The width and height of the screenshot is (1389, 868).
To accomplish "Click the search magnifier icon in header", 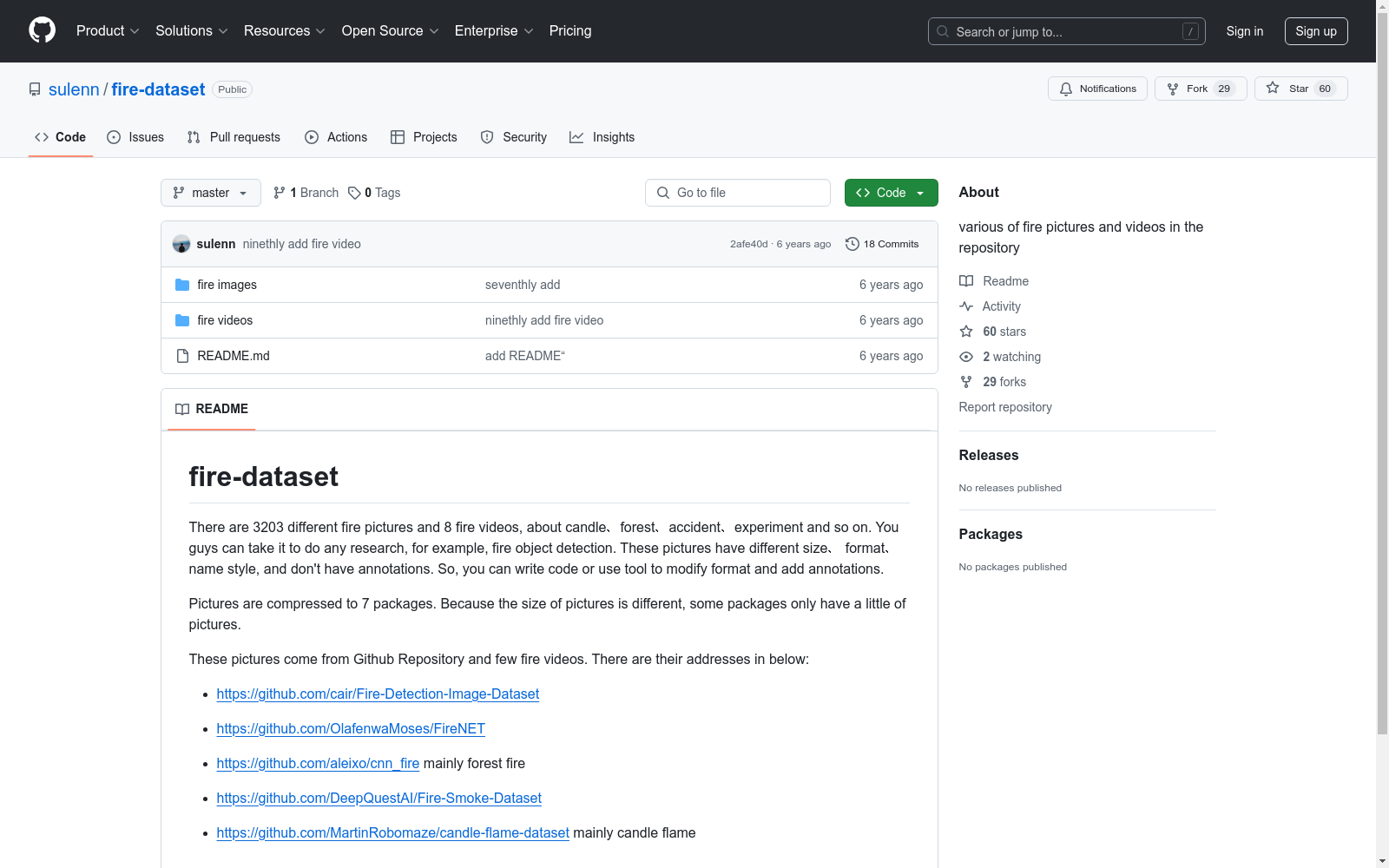I will [x=943, y=31].
